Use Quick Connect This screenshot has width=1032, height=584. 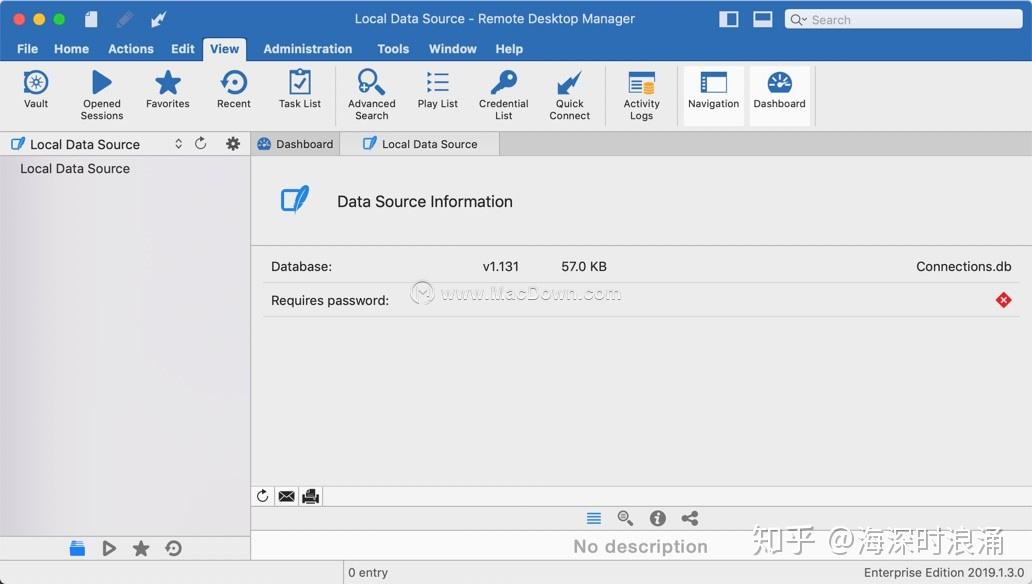click(569, 90)
